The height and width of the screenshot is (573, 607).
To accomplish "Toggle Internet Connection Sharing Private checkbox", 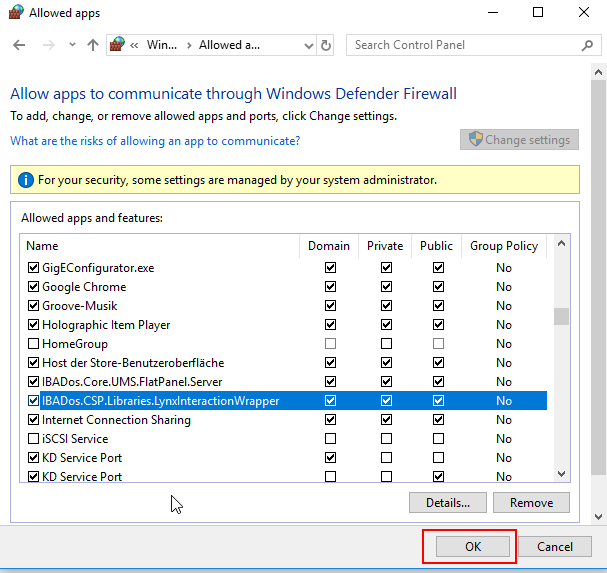I will click(x=386, y=419).
